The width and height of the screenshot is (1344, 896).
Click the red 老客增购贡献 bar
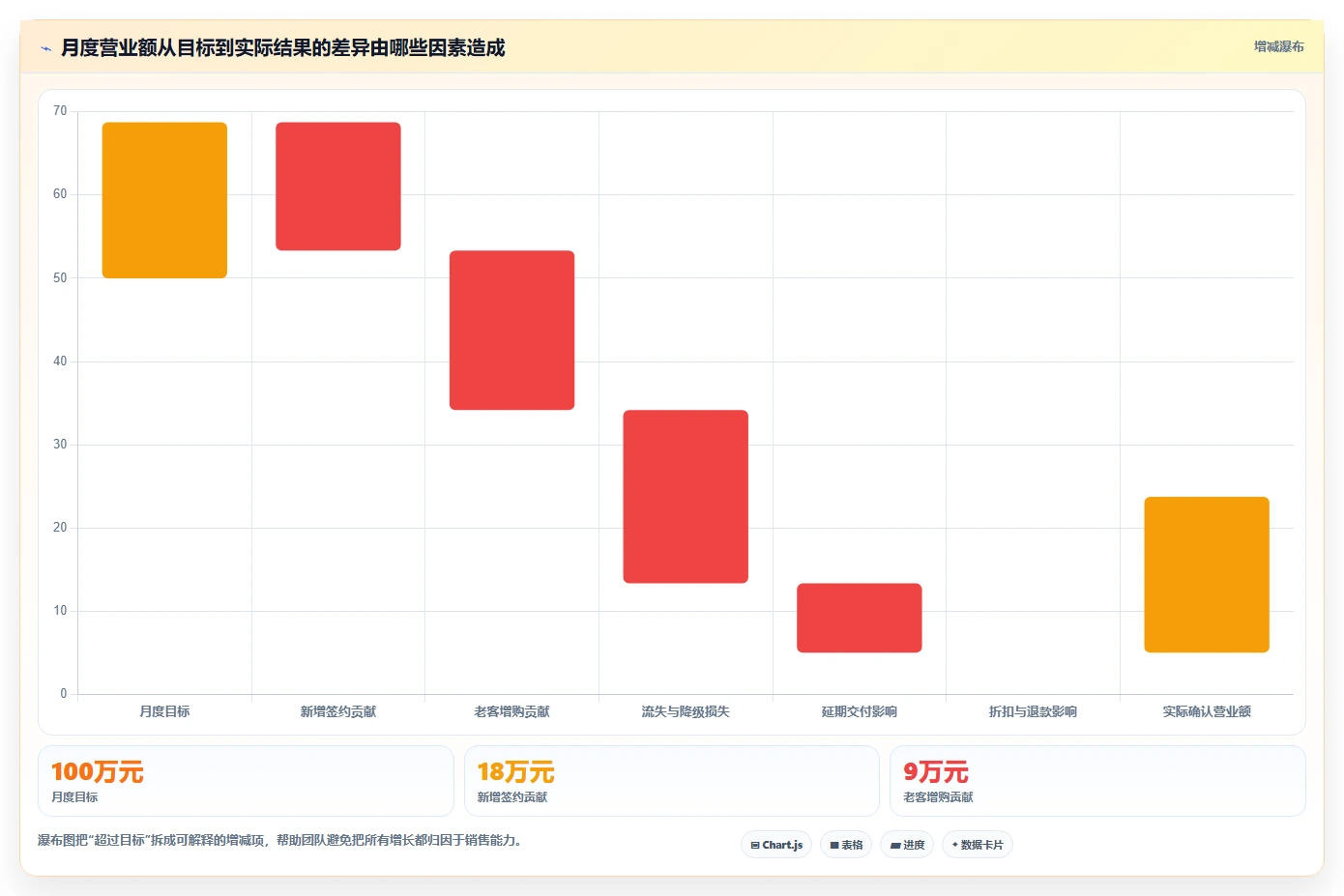(511, 331)
